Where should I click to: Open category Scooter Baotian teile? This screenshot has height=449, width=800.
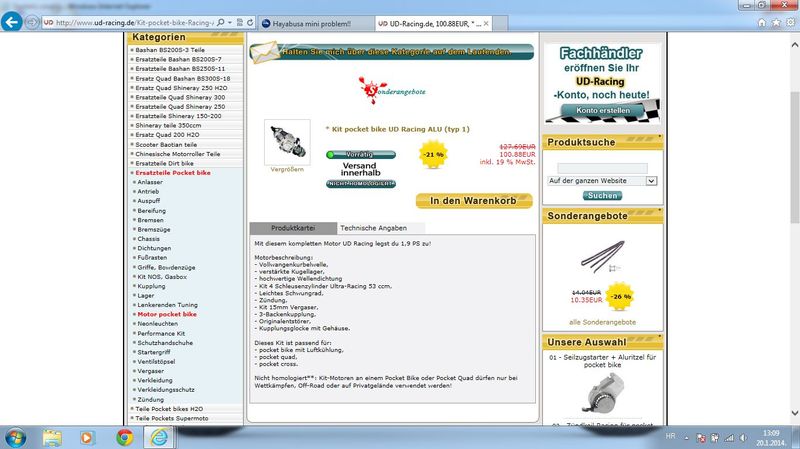[x=166, y=144]
